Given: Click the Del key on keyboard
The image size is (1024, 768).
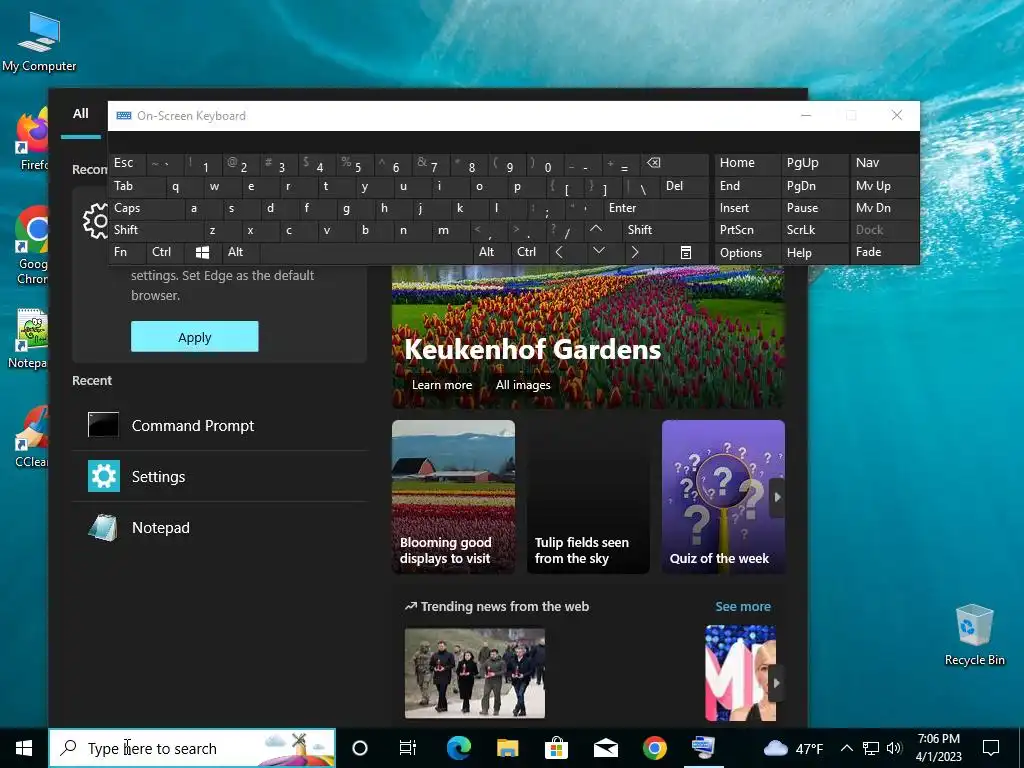Looking at the screenshot, I should [684, 186].
